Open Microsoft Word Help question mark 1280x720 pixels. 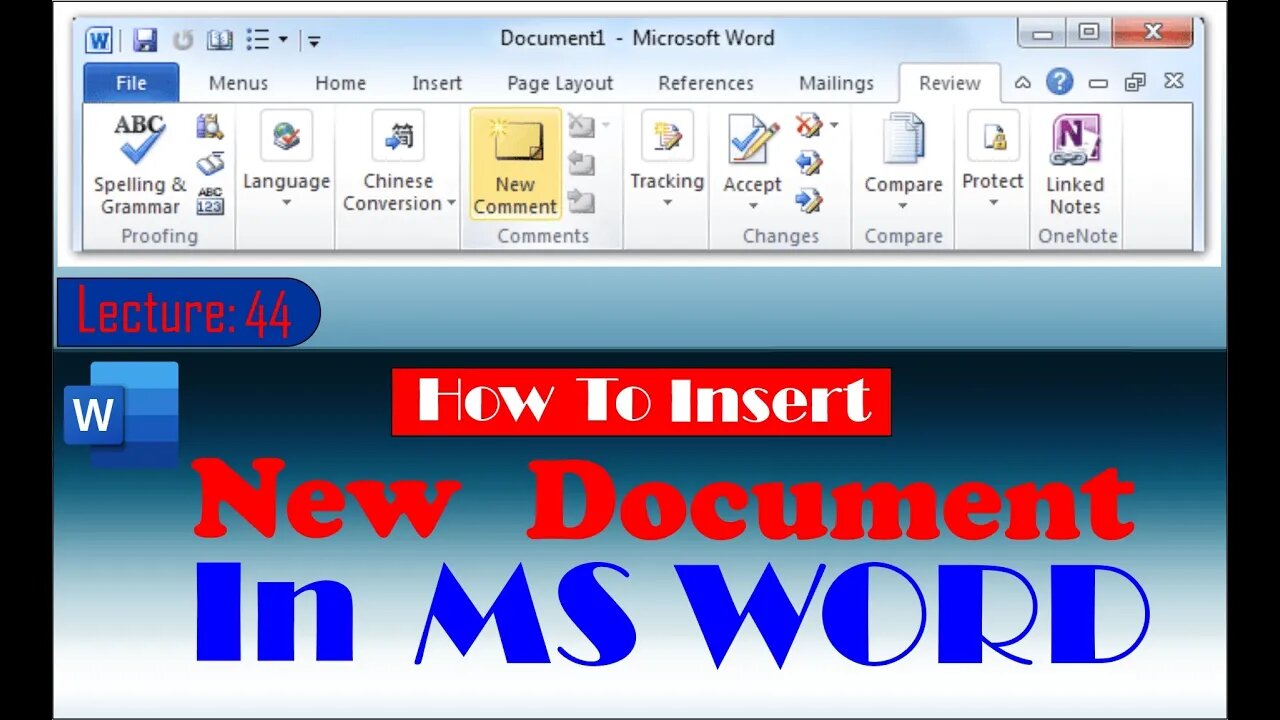(1060, 82)
